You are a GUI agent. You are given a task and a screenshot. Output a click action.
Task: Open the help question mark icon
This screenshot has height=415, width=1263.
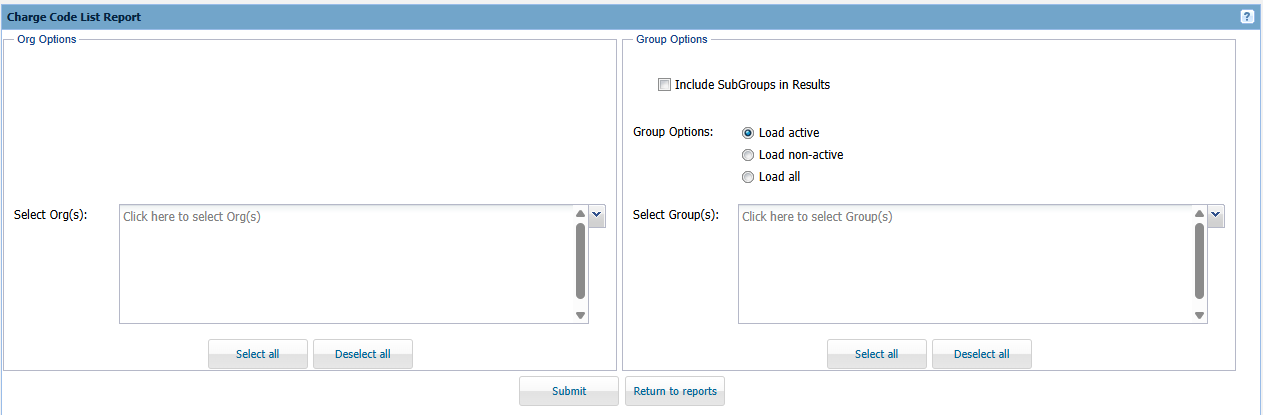[x=1247, y=17]
